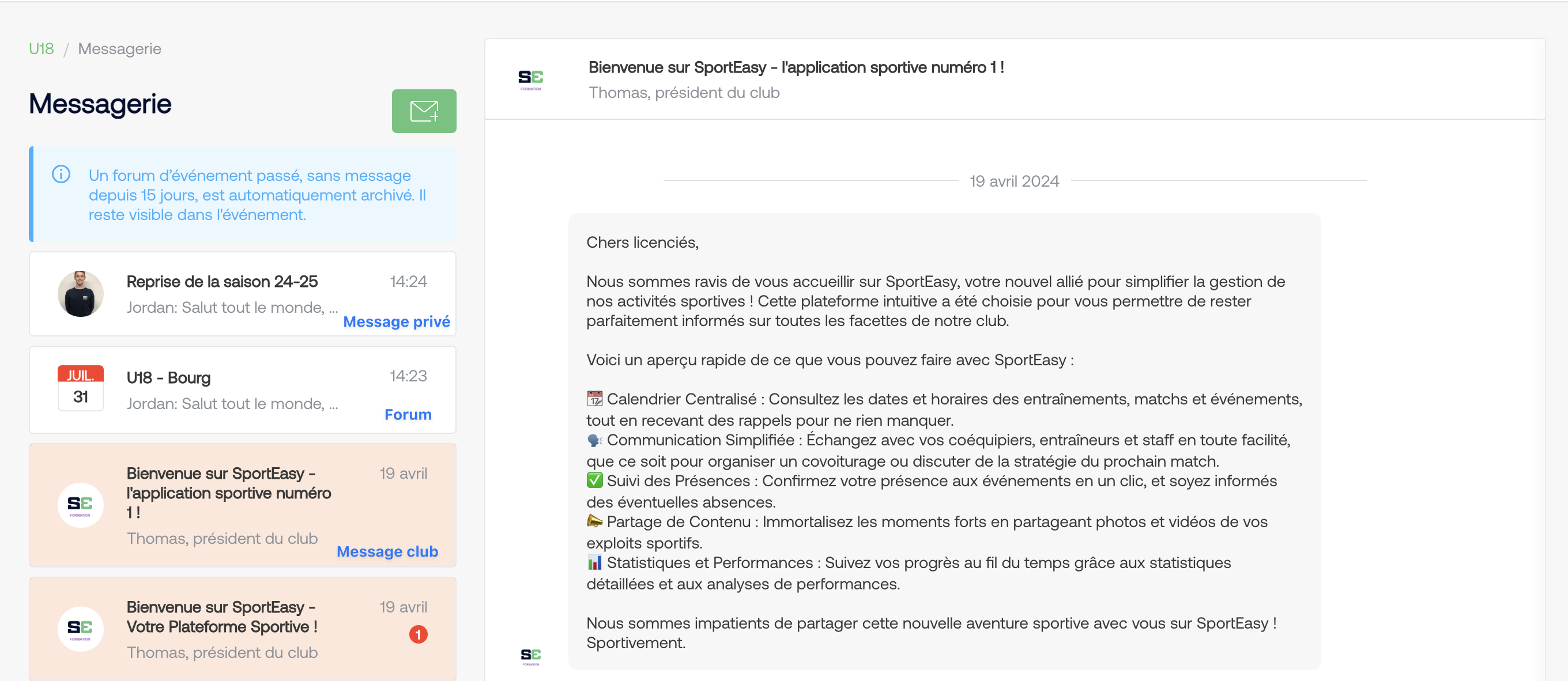1568x681 pixels.
Task: Click sender SE avatar beside message bubble
Action: pos(530,656)
